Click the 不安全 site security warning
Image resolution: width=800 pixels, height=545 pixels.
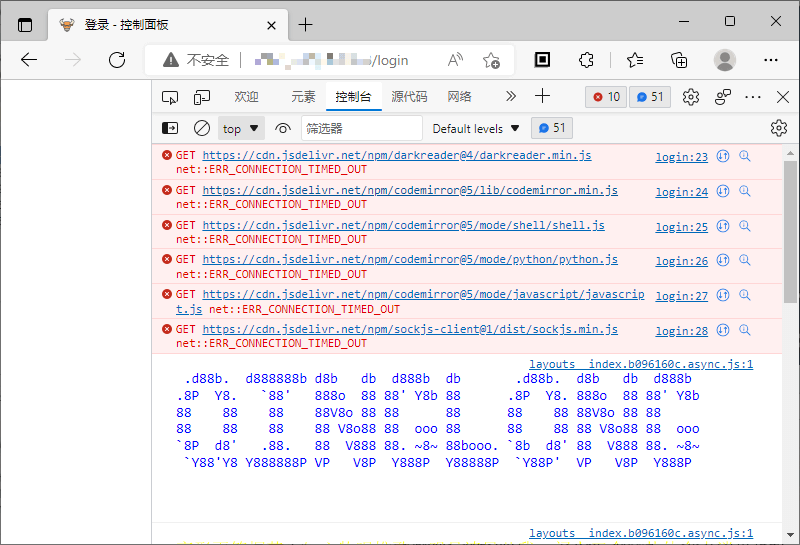[x=196, y=60]
